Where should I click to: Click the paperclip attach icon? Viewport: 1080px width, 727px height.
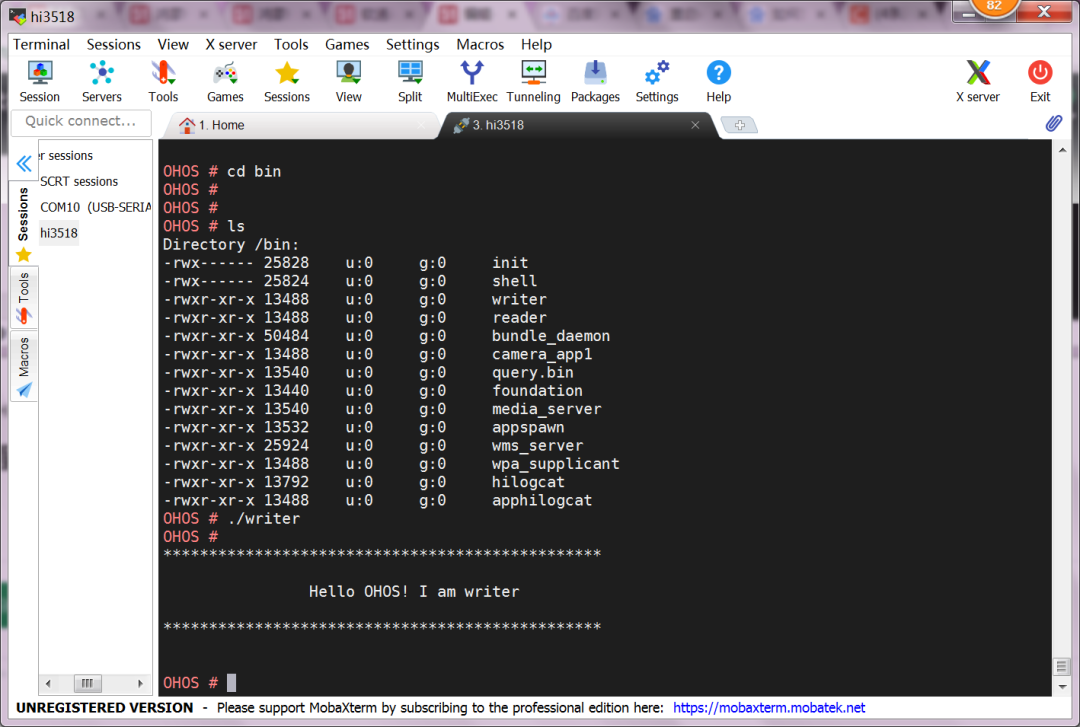pyautogui.click(x=1054, y=123)
